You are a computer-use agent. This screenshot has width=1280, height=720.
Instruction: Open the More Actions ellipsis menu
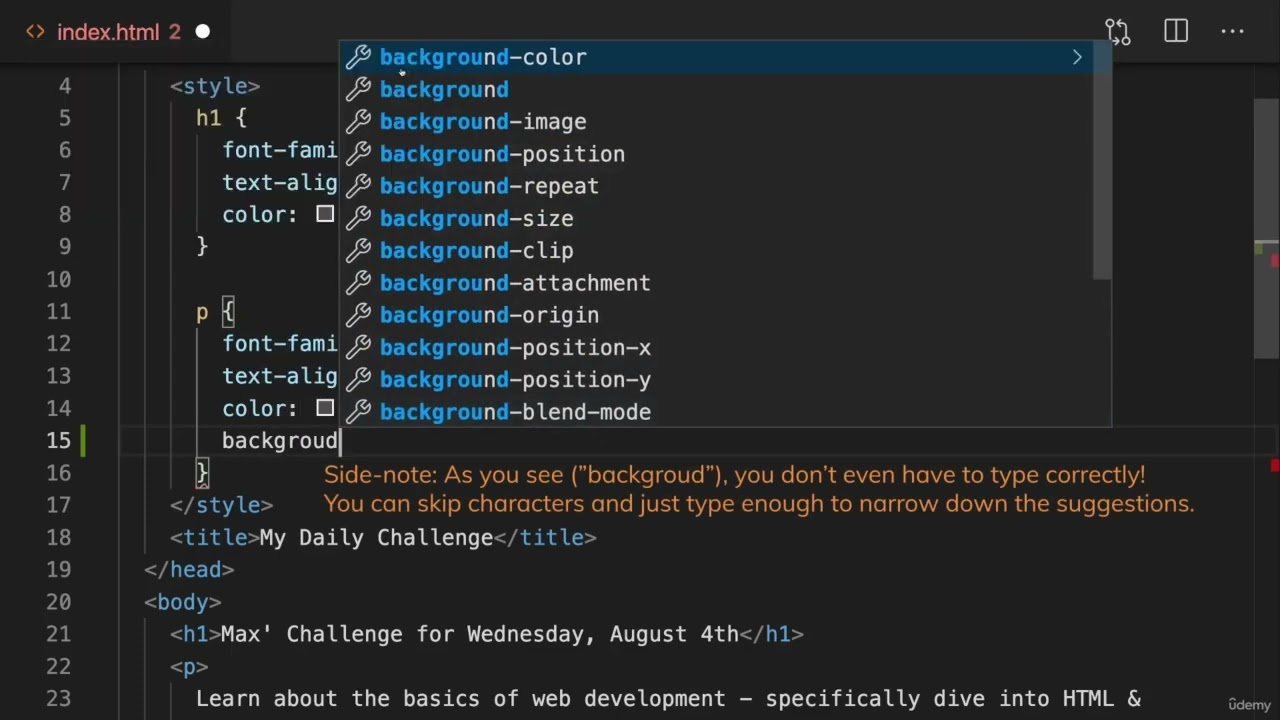pyautogui.click(x=1233, y=32)
